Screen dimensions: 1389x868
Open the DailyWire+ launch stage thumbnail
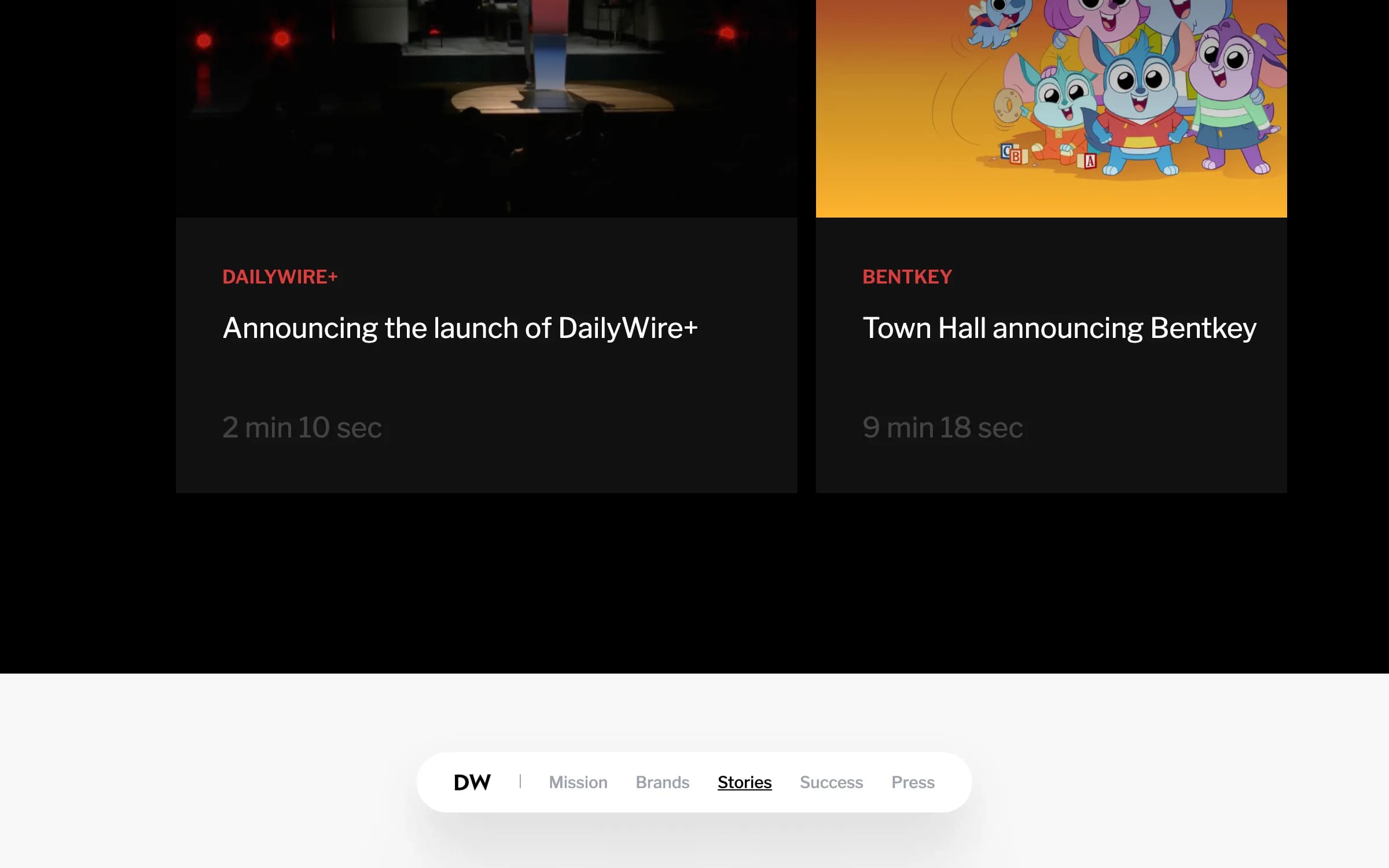[487, 109]
